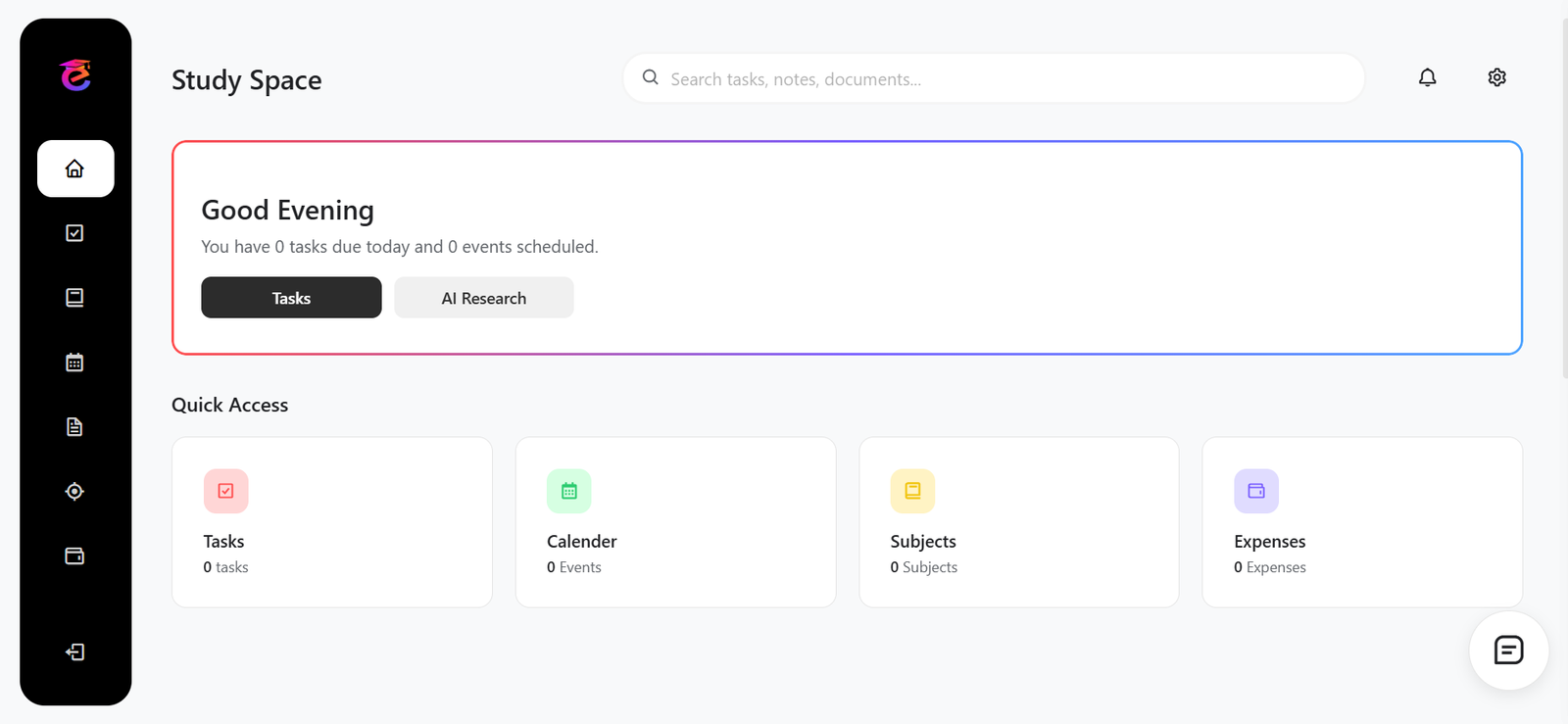Open the Calender quick access card
The width and height of the screenshot is (1568, 724).
pos(675,522)
